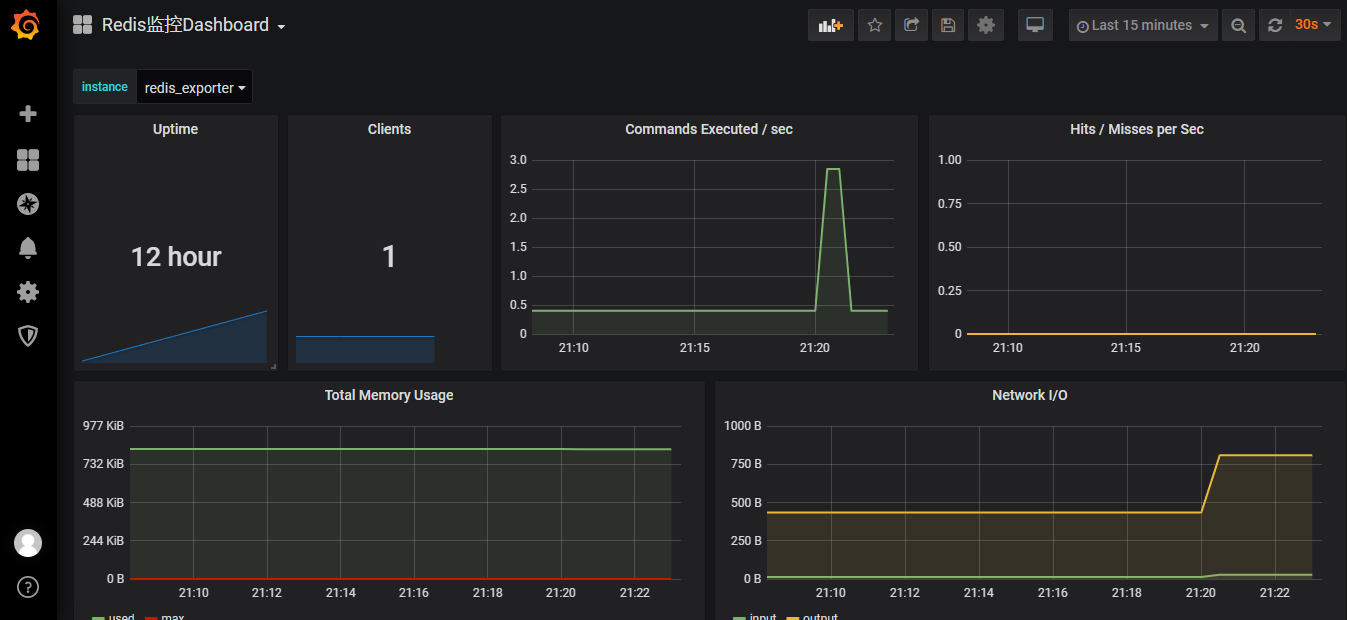Image resolution: width=1347 pixels, height=620 pixels.
Task: Expand the 30s refresh interval dropdown
Action: (x=1316, y=25)
